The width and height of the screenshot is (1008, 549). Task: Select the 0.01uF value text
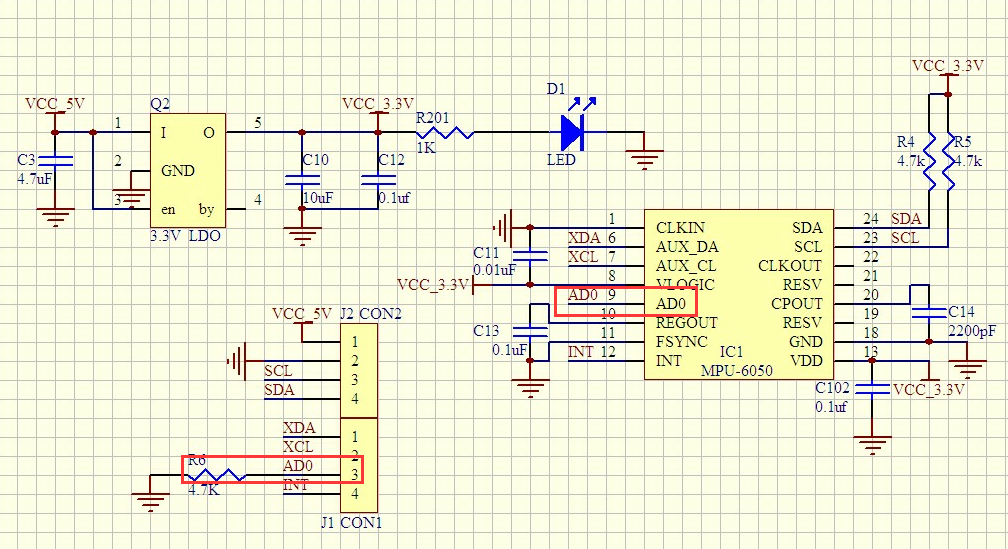494,270
